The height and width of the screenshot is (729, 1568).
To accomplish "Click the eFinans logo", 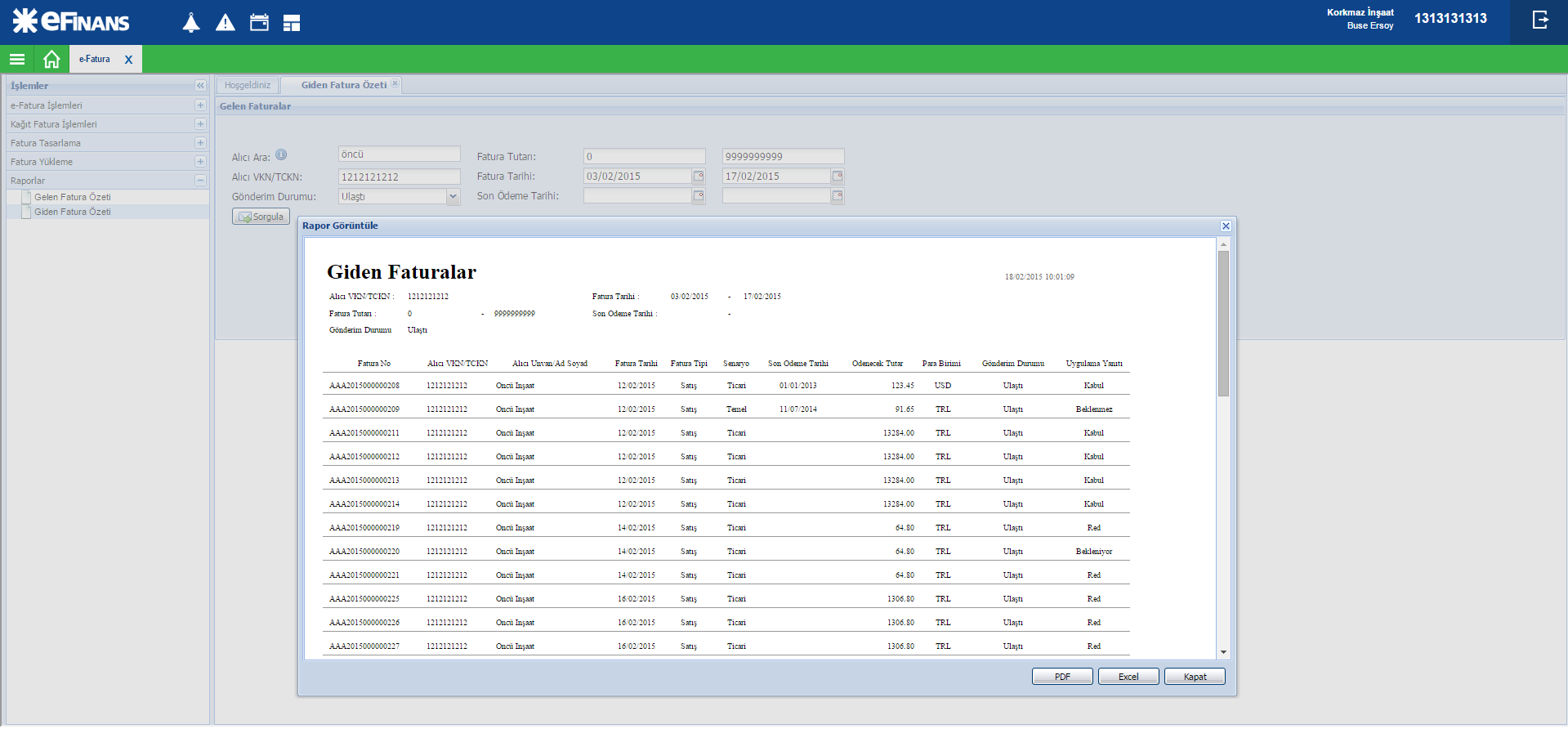I will tap(70, 20).
